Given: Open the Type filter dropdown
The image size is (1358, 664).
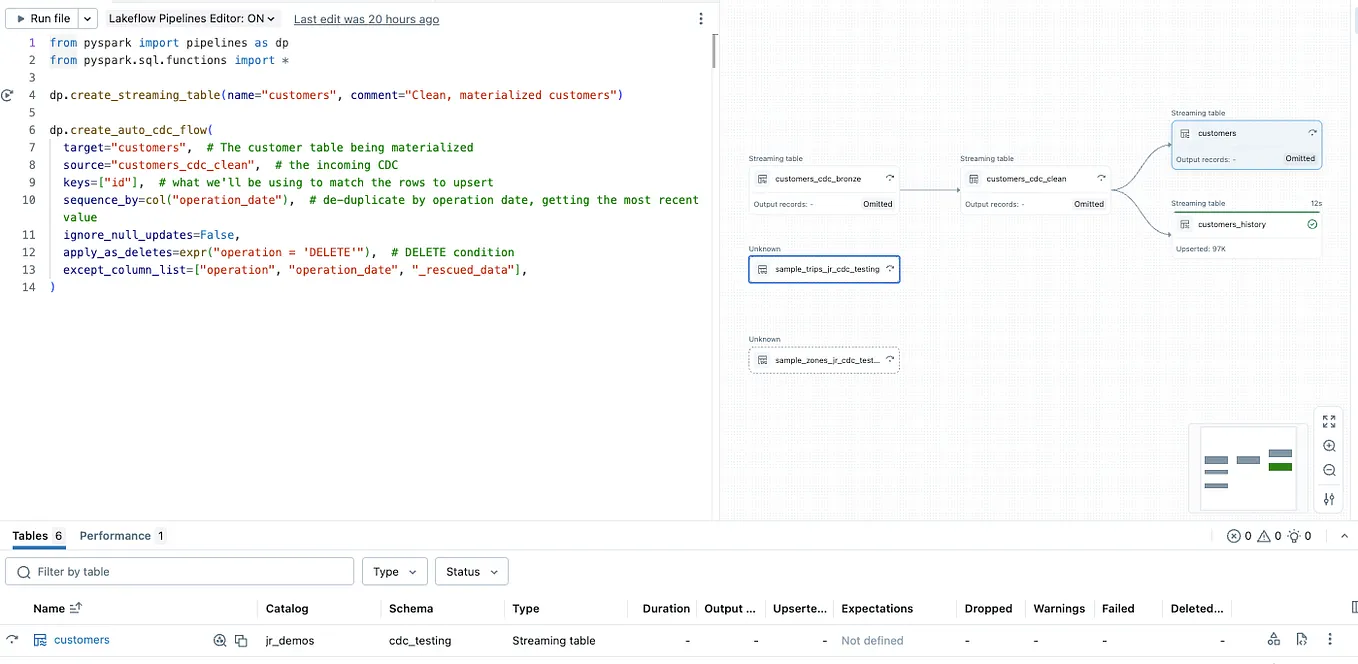Looking at the screenshot, I should coord(394,571).
